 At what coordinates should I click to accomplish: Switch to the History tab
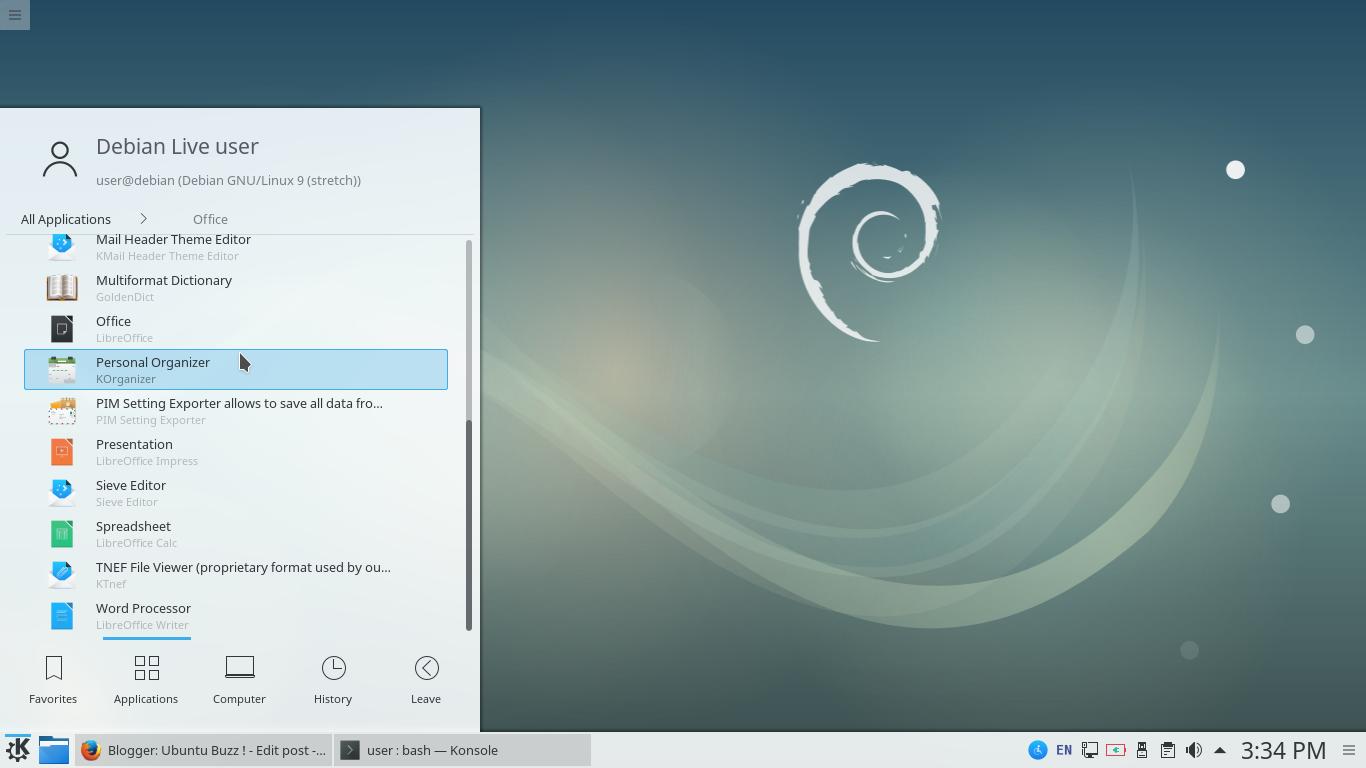point(333,680)
